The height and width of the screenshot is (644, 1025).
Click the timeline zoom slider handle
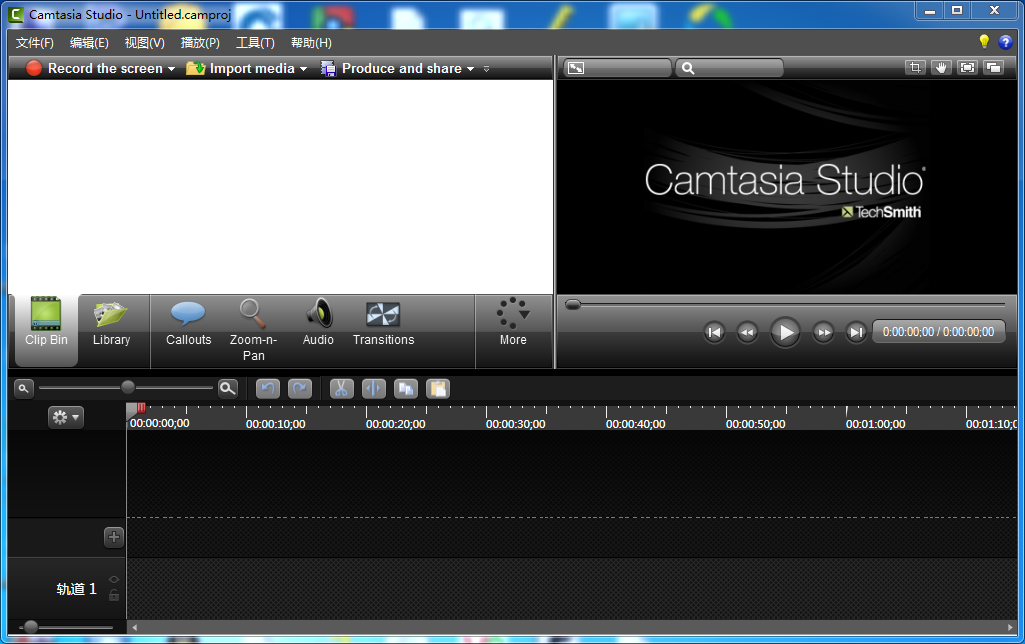pyautogui.click(x=128, y=388)
